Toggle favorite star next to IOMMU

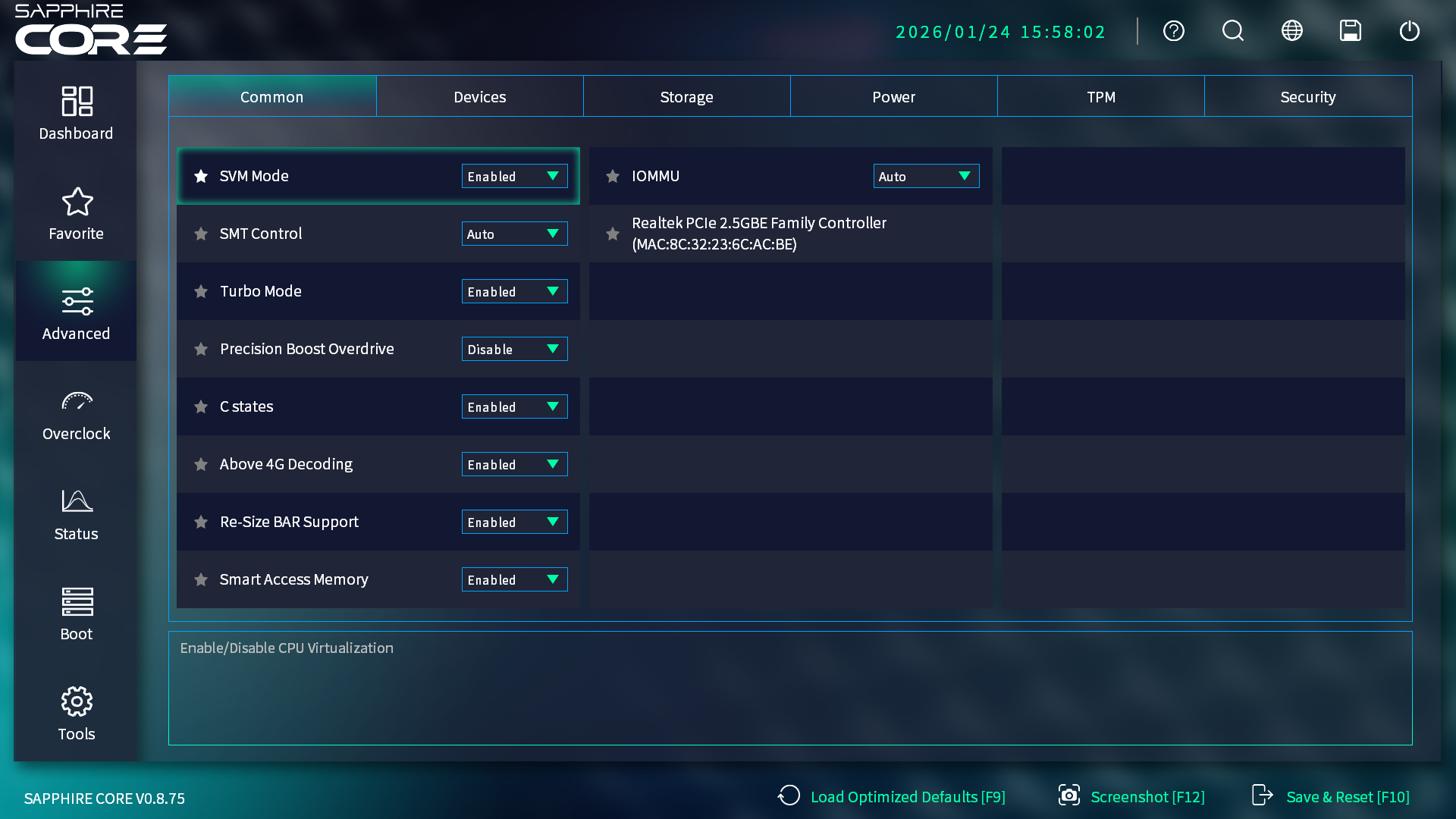[x=613, y=176]
